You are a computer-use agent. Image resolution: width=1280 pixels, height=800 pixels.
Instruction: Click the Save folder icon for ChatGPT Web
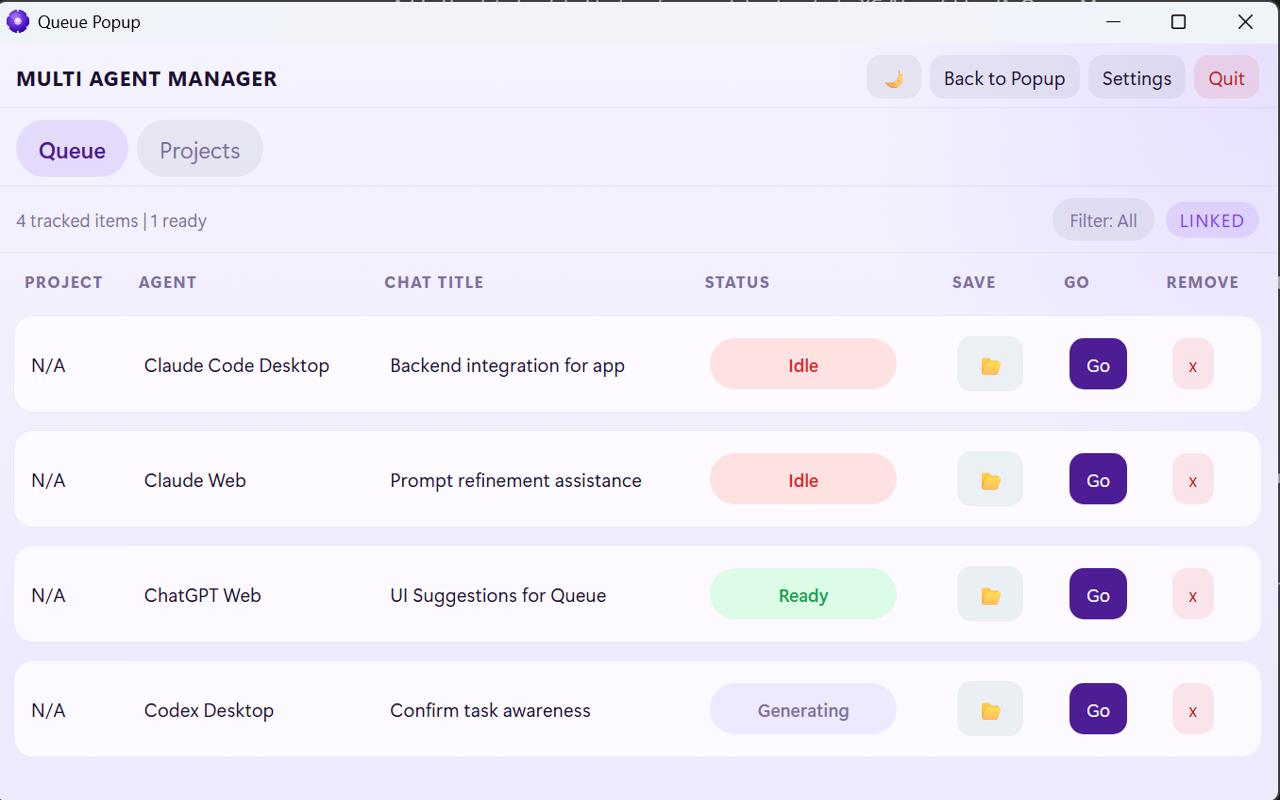[x=989, y=594]
